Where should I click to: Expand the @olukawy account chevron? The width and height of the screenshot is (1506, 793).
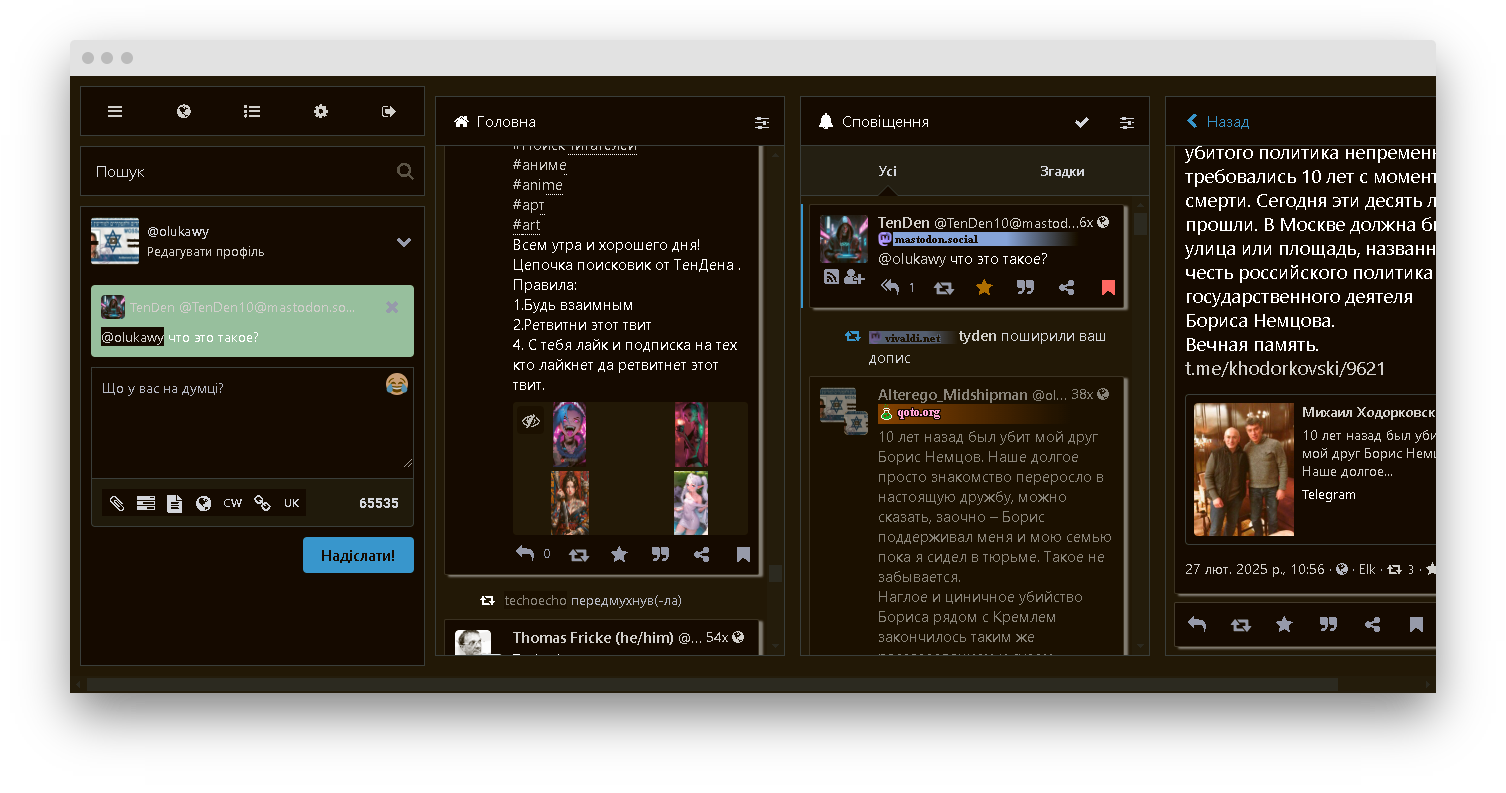point(404,242)
